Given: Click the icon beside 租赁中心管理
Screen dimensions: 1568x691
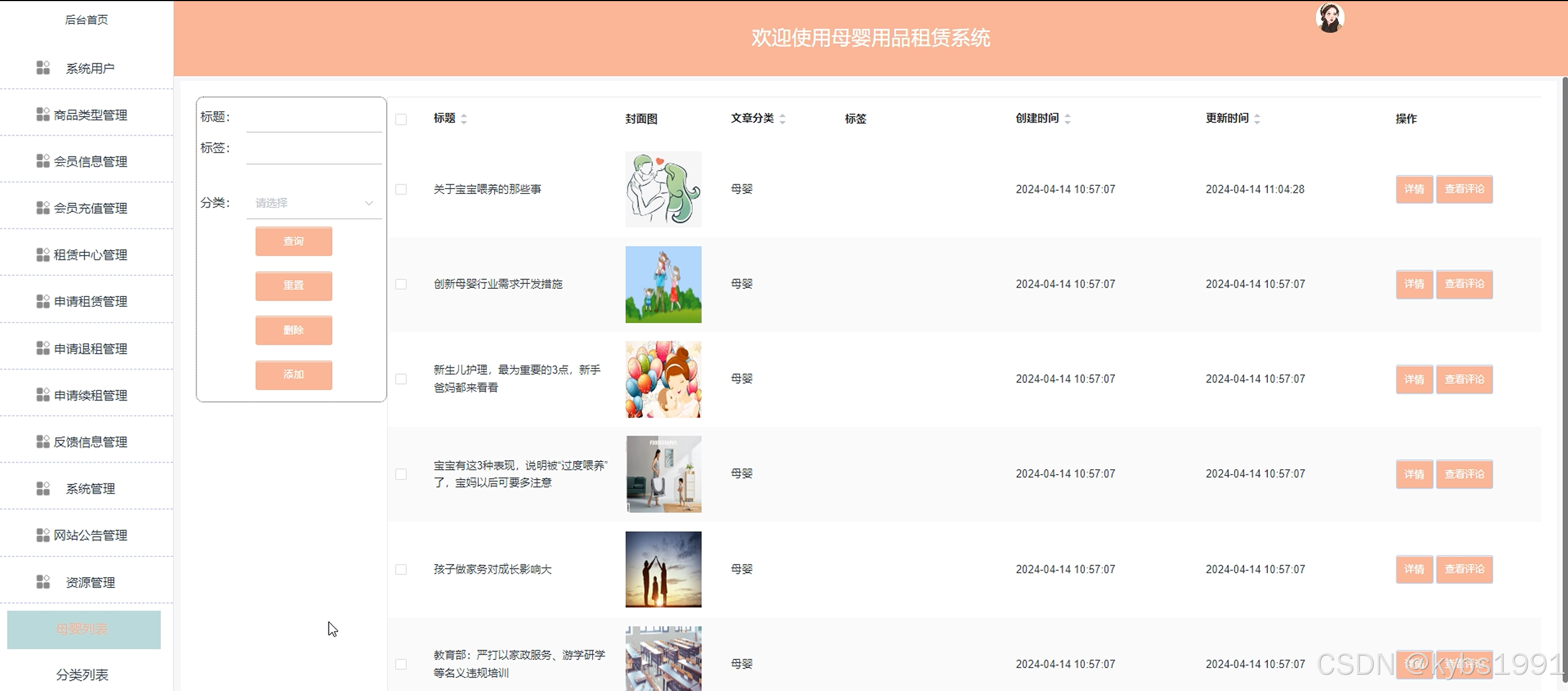Looking at the screenshot, I should point(43,254).
